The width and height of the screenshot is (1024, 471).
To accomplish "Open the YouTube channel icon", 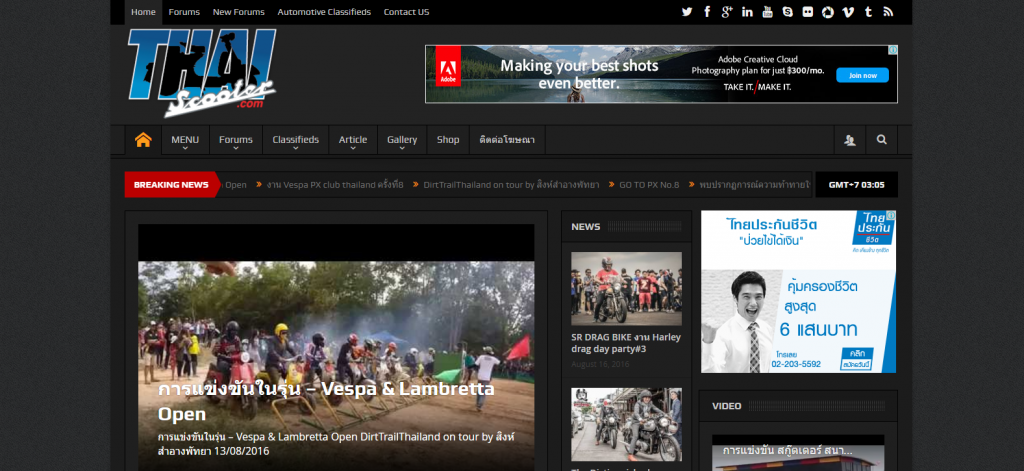I will 767,12.
